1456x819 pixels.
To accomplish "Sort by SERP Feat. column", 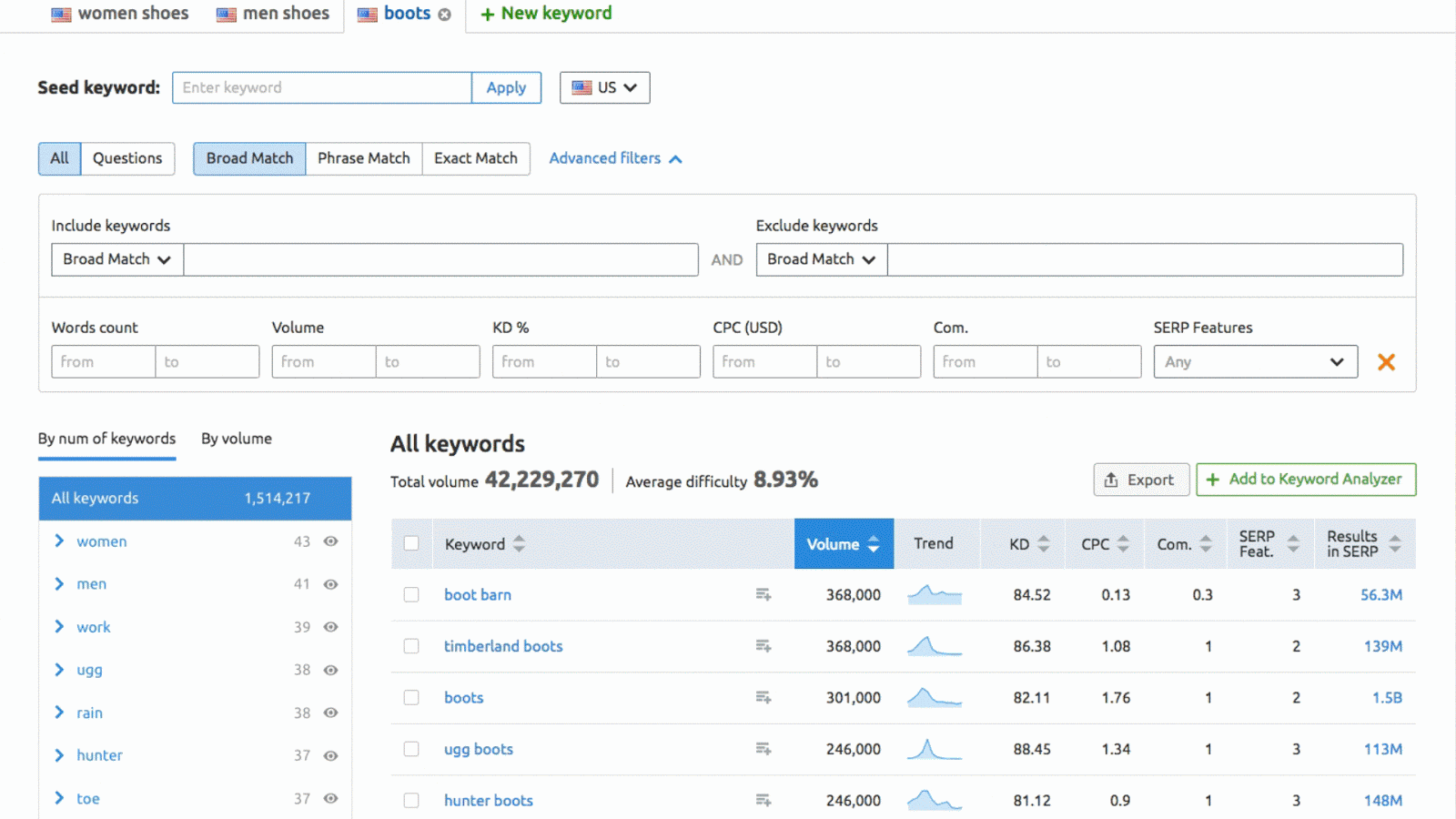I will pos(1293,544).
